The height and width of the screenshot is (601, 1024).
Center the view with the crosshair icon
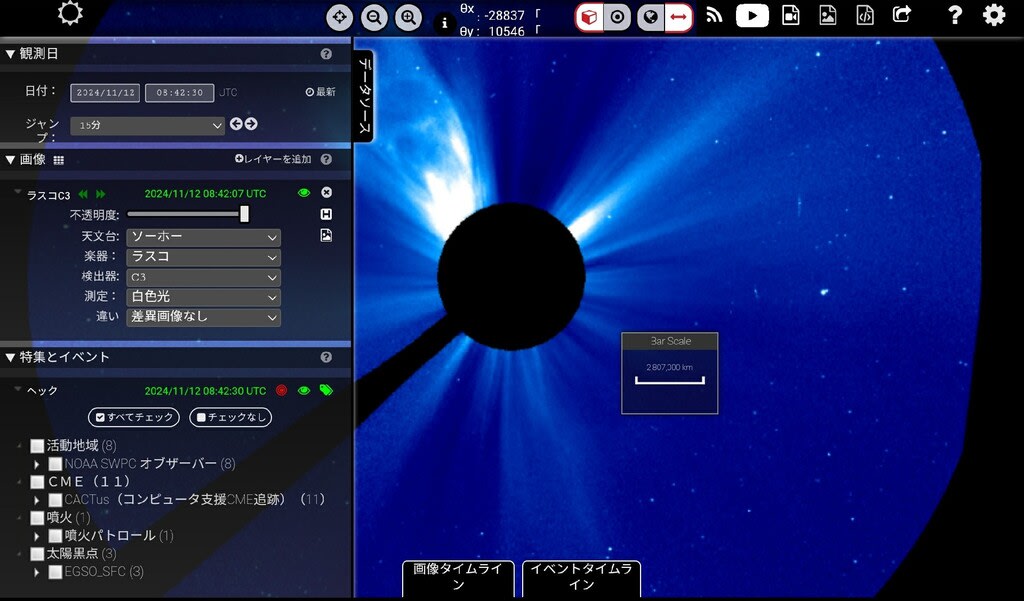pyautogui.click(x=340, y=18)
